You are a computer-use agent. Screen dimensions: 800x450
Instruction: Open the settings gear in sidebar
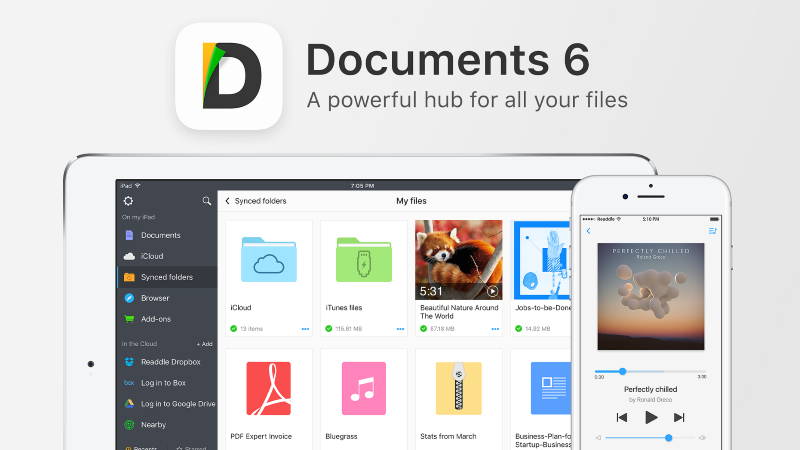point(128,201)
